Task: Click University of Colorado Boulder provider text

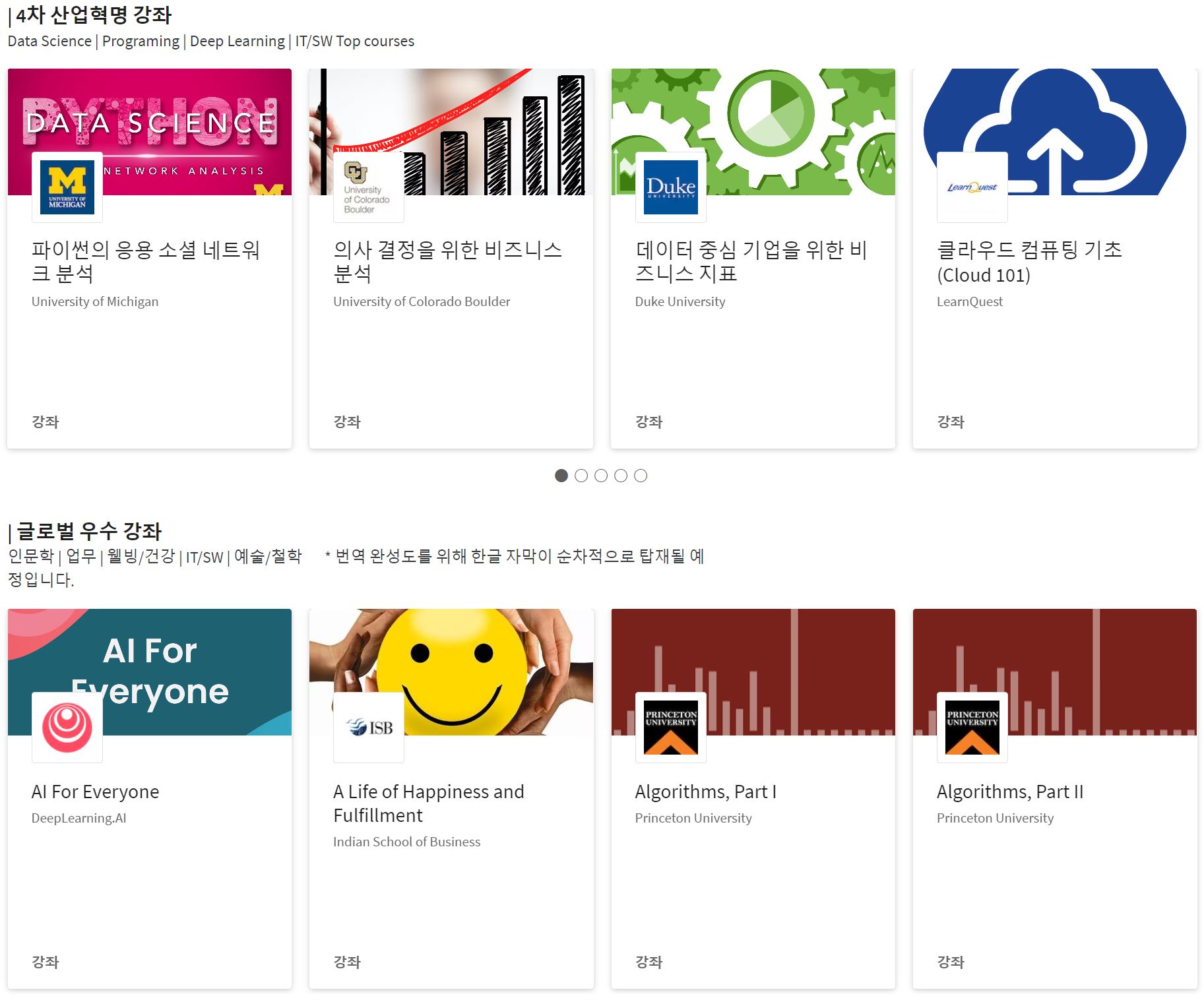Action: tap(422, 301)
